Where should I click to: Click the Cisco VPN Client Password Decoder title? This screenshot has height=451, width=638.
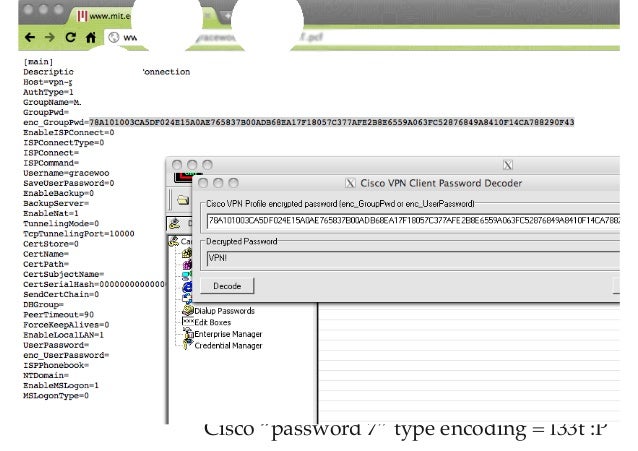[x=441, y=183]
